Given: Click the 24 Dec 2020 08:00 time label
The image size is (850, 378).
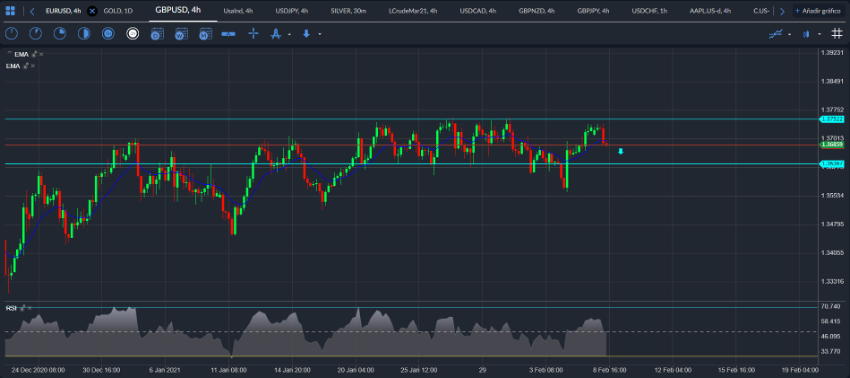Looking at the screenshot, I should point(38,370).
